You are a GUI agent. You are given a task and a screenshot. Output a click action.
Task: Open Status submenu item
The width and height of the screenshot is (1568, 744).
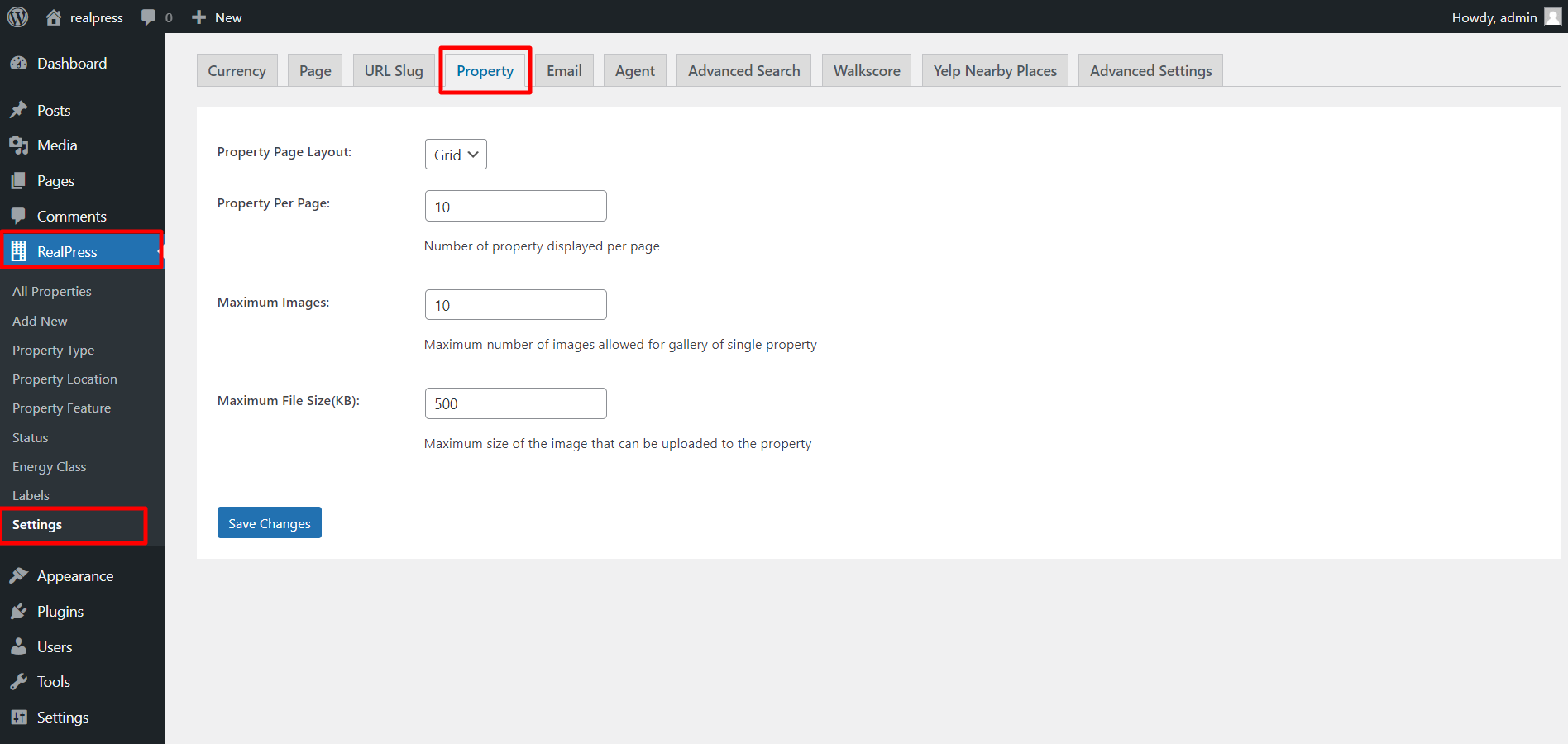pyautogui.click(x=31, y=438)
